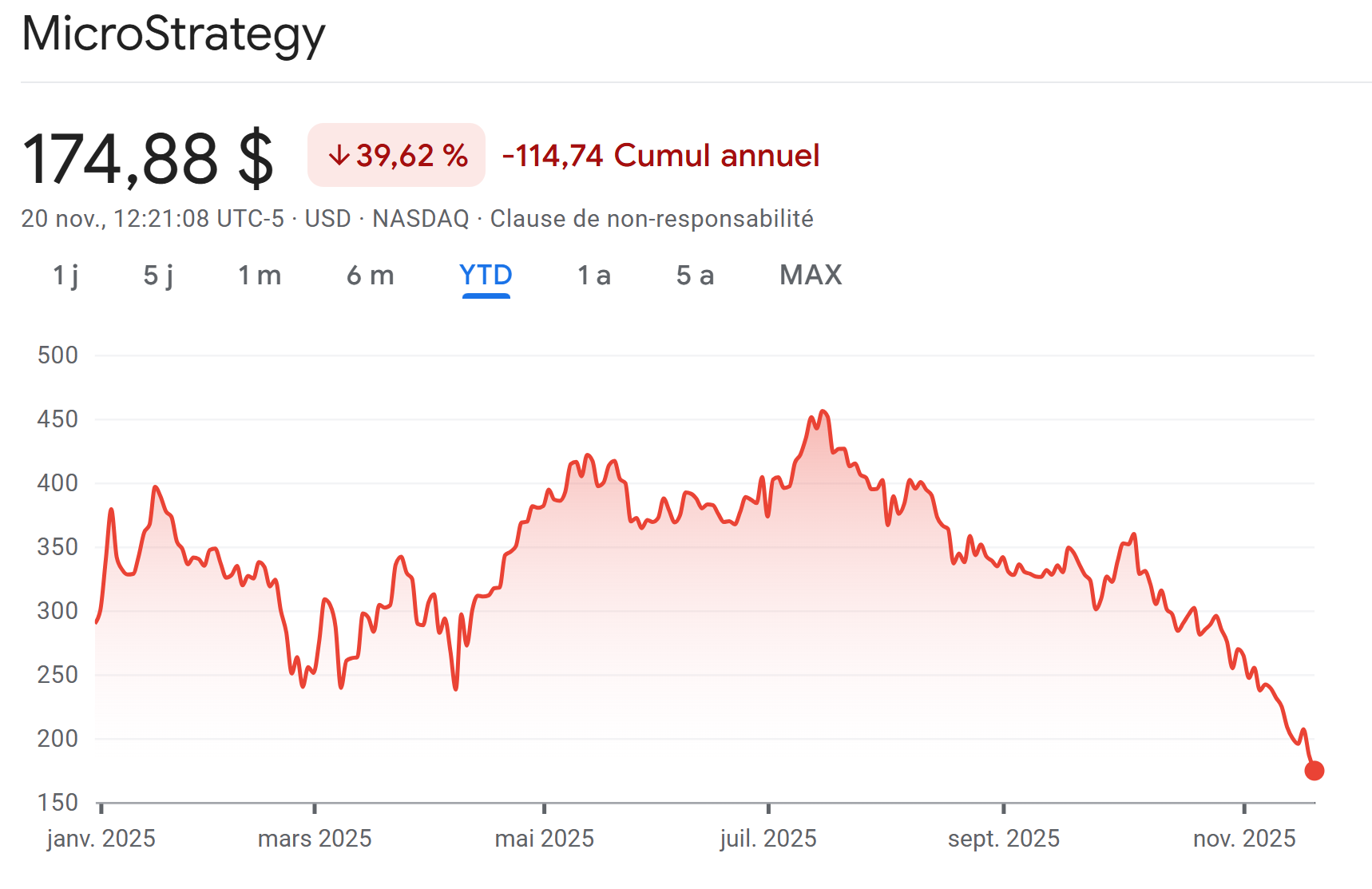
Task: Switch chart to 1 a range
Action: coord(594,276)
